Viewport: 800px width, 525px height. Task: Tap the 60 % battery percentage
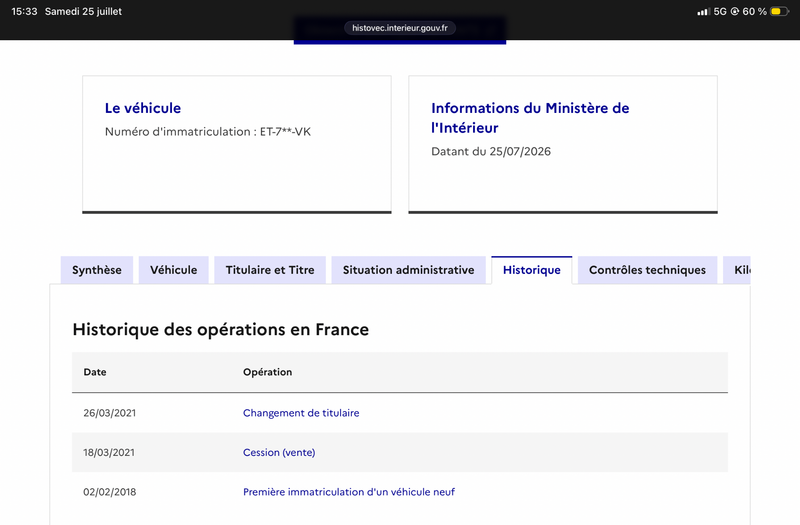click(x=755, y=11)
